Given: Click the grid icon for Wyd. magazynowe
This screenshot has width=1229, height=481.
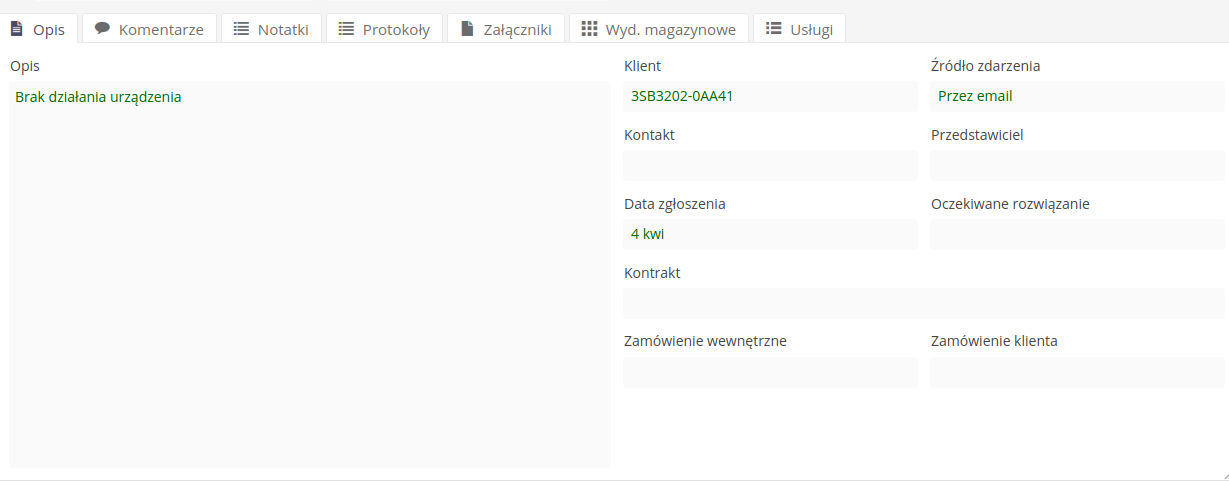Looking at the screenshot, I should (589, 29).
